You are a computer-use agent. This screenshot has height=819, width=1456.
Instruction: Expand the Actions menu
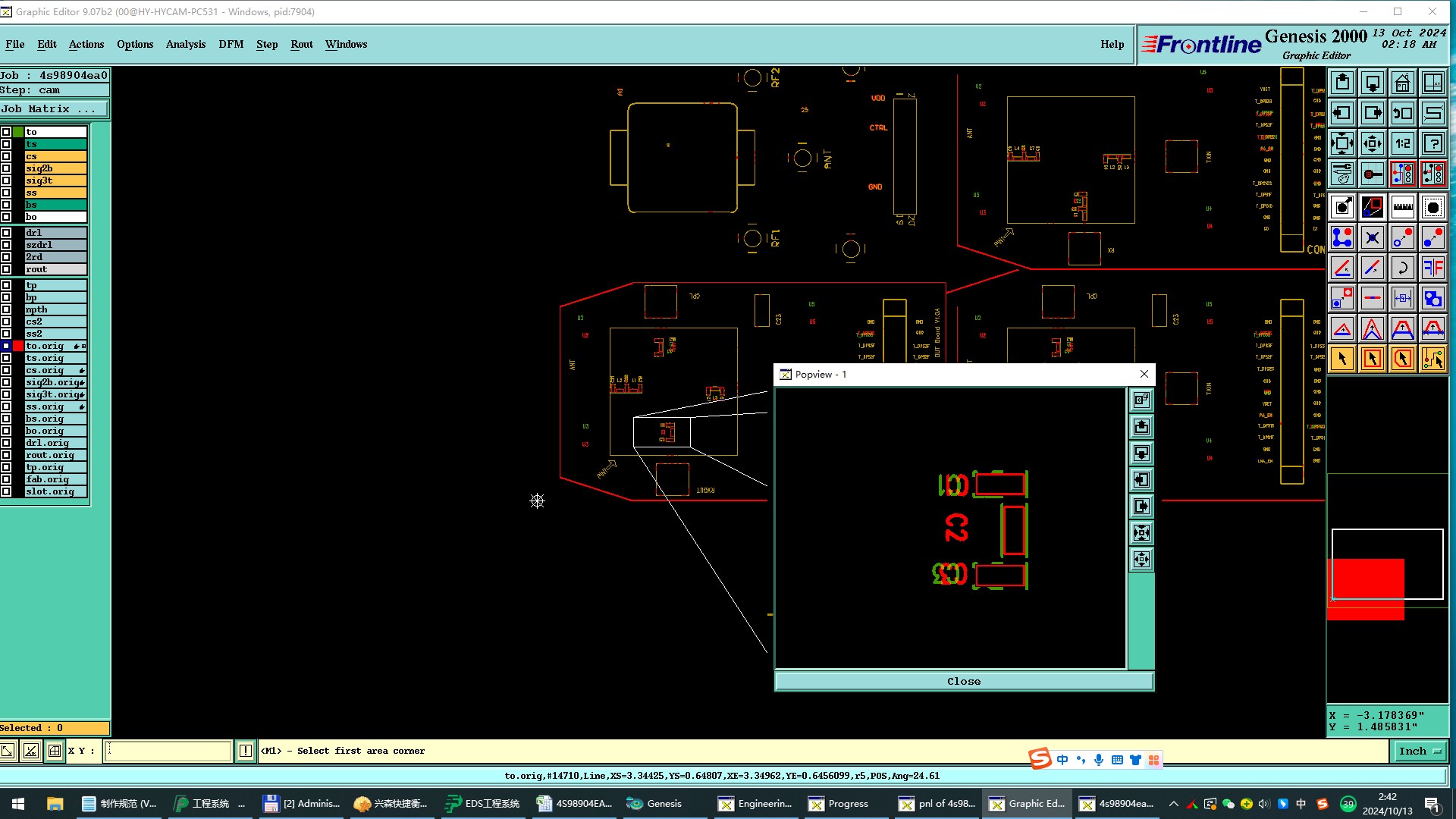86,44
